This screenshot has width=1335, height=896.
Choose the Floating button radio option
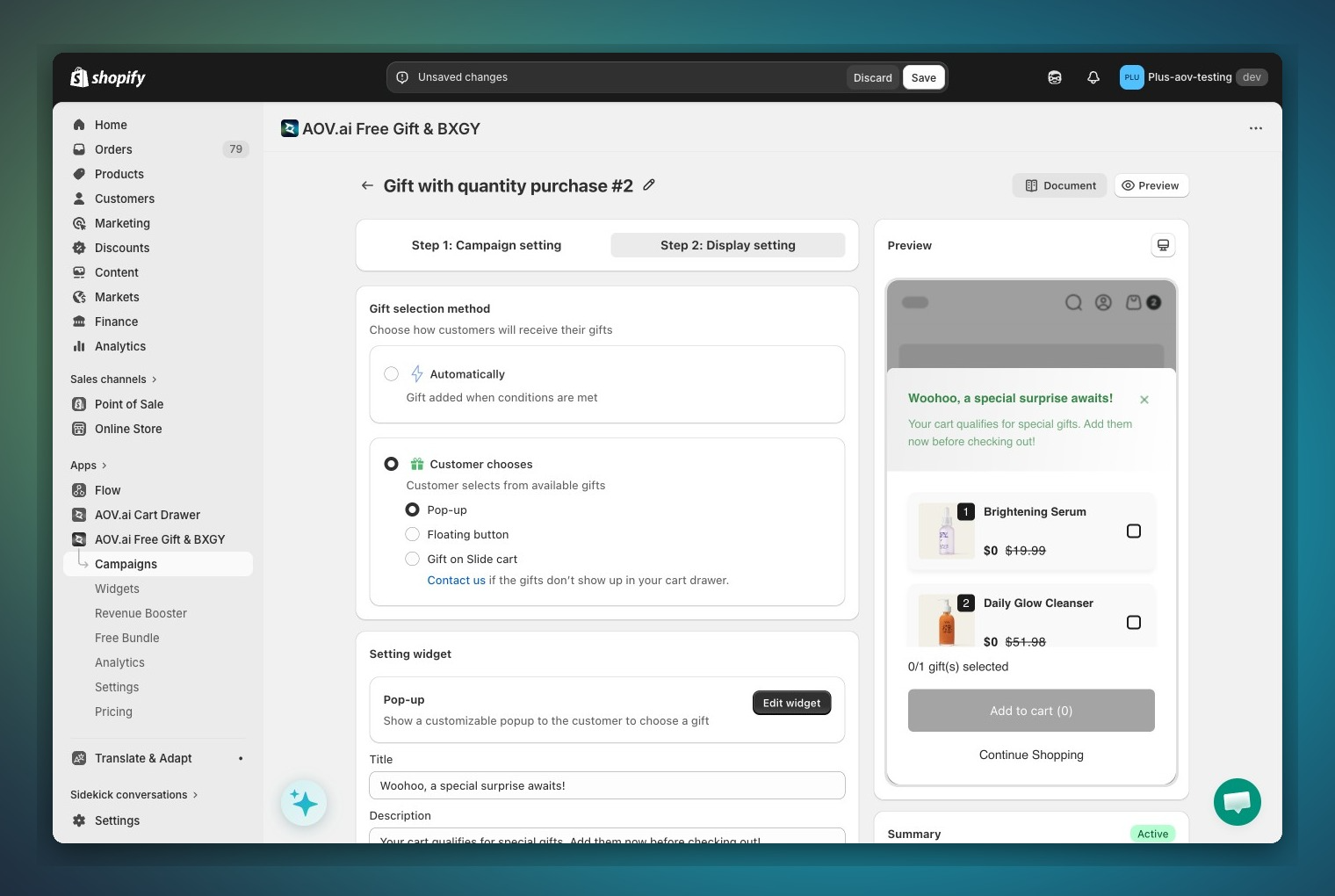(412, 534)
